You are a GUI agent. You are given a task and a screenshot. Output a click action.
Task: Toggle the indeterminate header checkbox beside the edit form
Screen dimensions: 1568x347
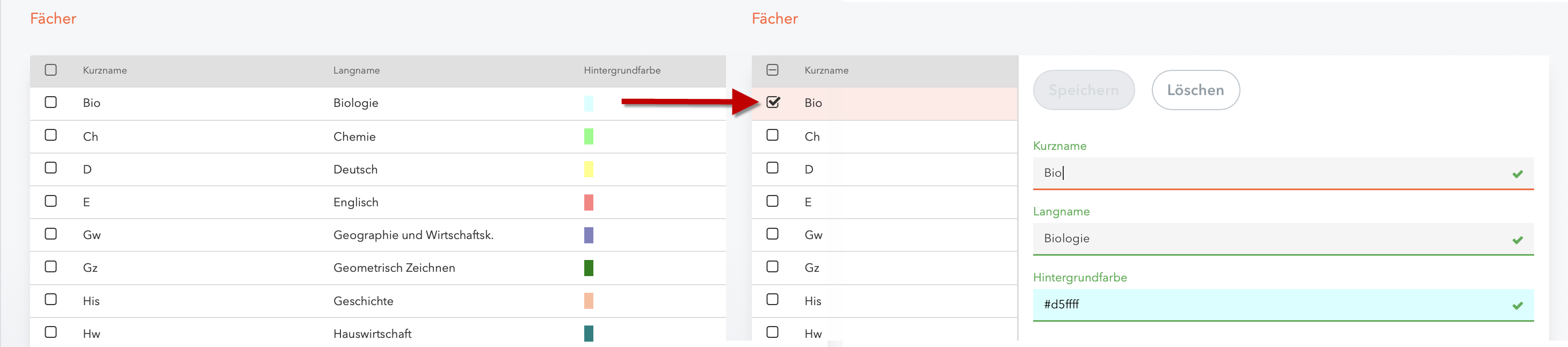tap(772, 70)
